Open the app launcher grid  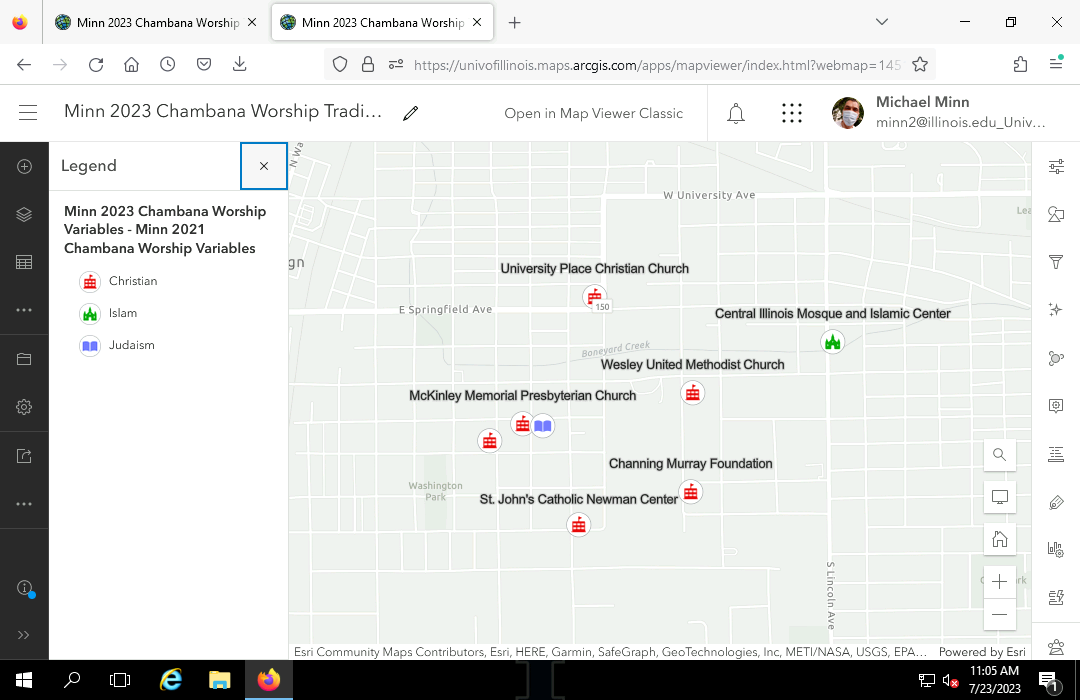point(792,113)
